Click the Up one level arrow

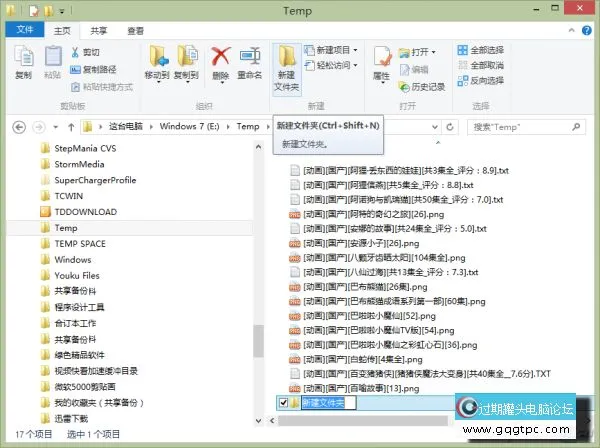pos(71,127)
